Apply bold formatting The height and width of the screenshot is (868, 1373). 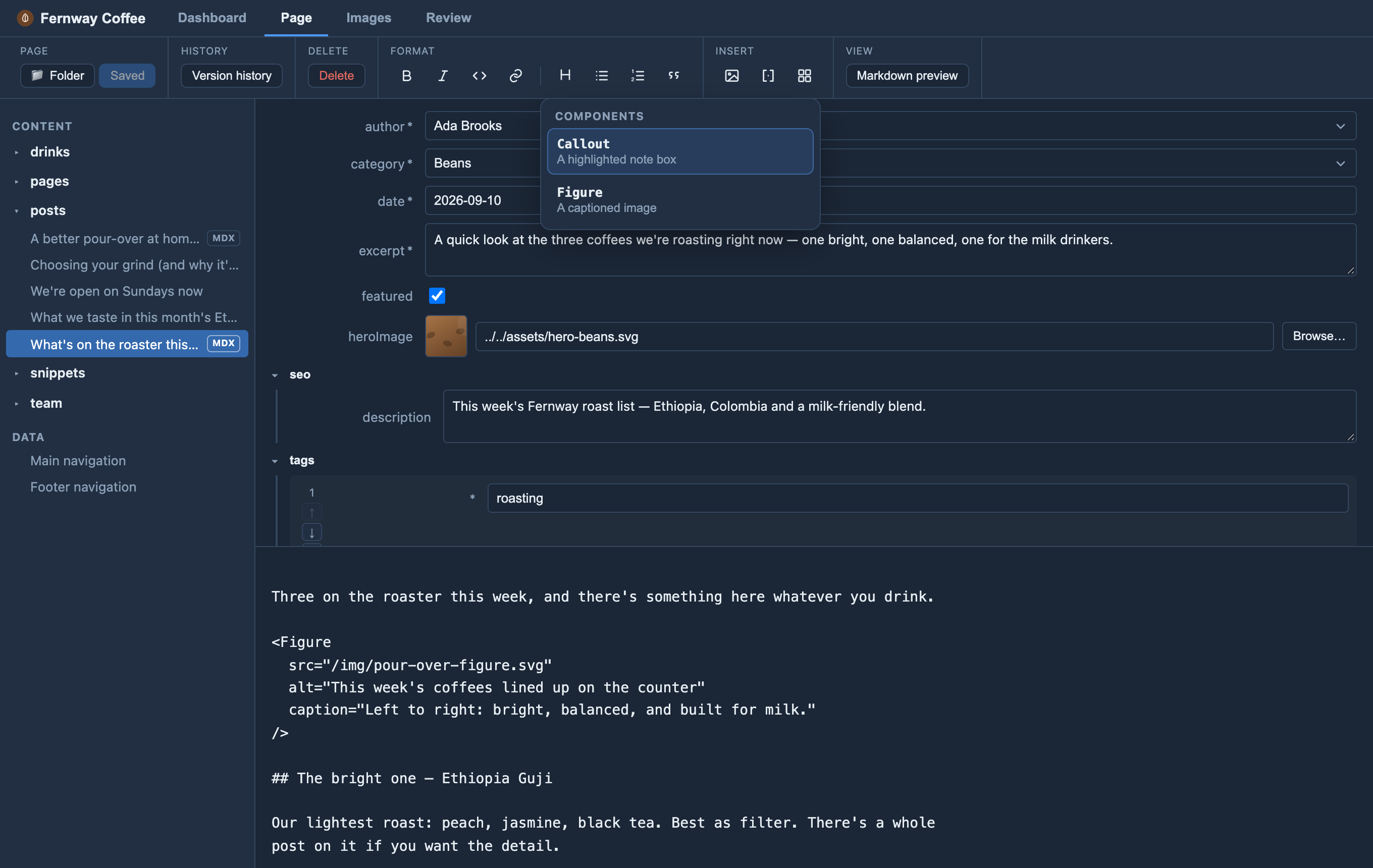406,75
